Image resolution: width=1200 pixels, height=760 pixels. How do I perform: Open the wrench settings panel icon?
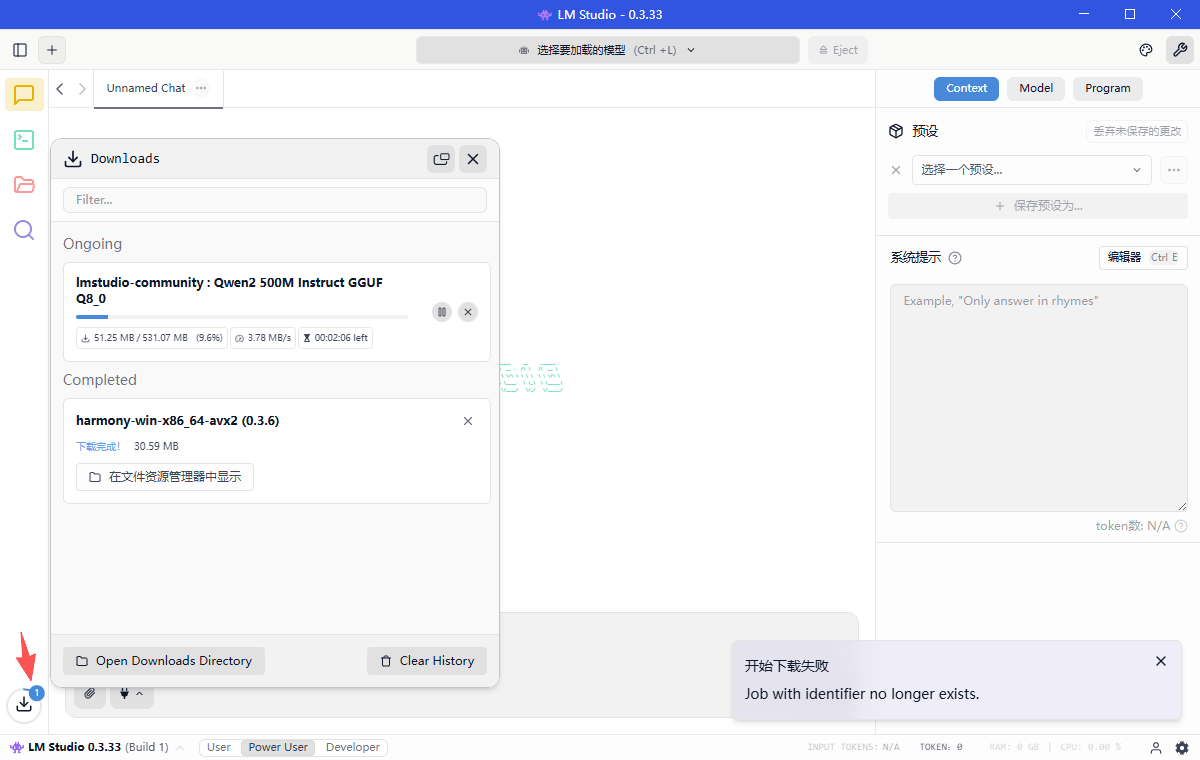tap(1179, 50)
